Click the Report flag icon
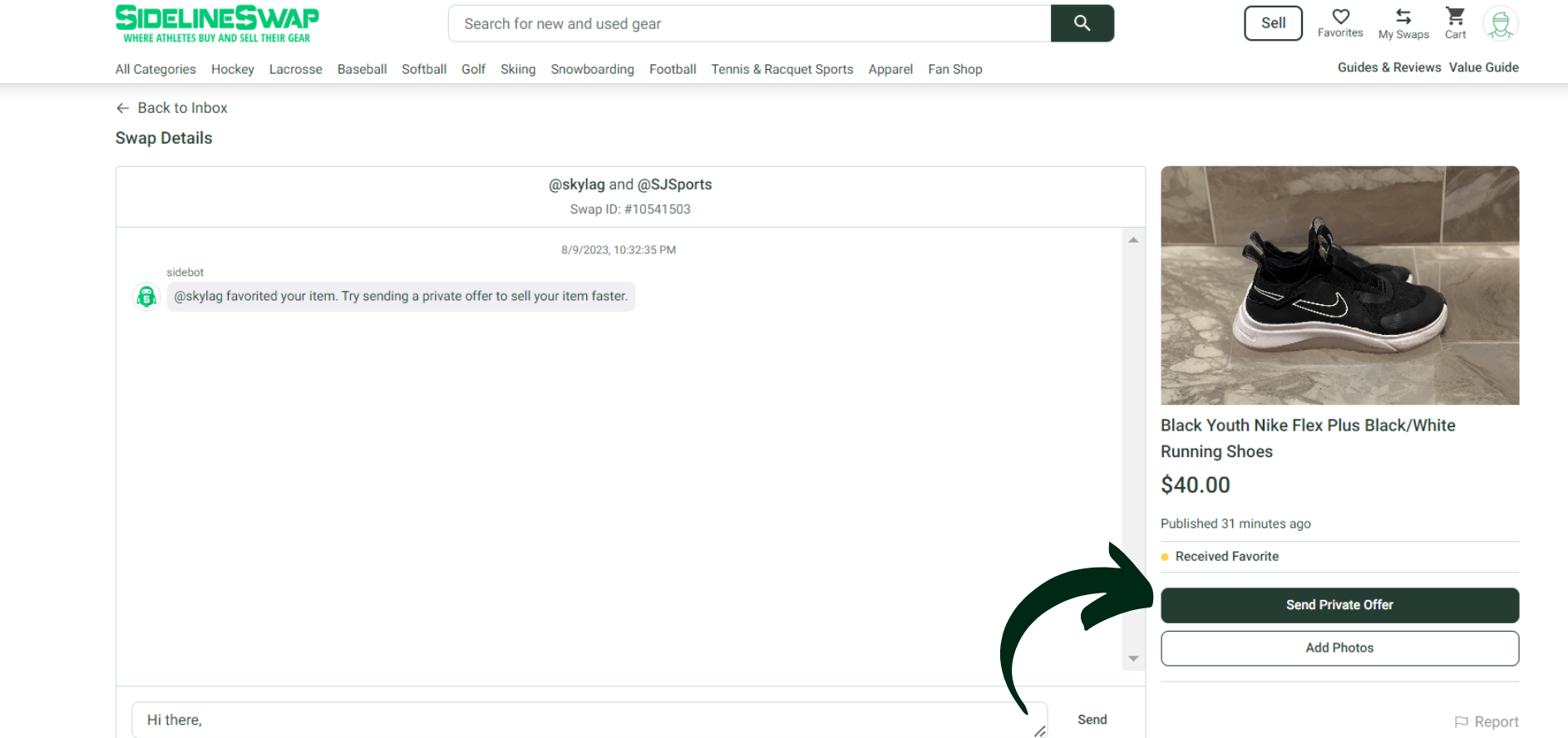The width and height of the screenshot is (1568, 738). (x=1462, y=722)
